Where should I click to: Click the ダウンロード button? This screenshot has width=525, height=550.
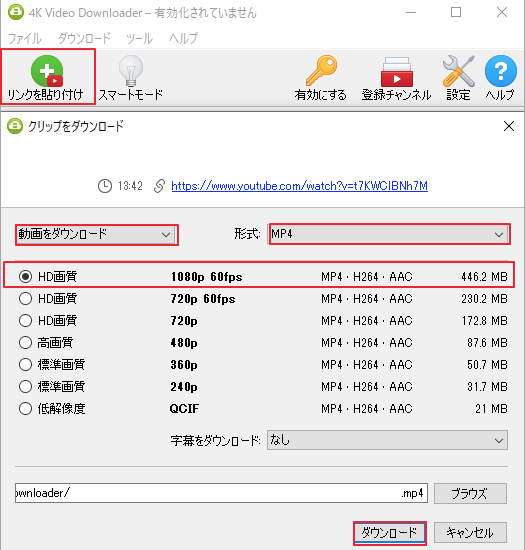[389, 533]
